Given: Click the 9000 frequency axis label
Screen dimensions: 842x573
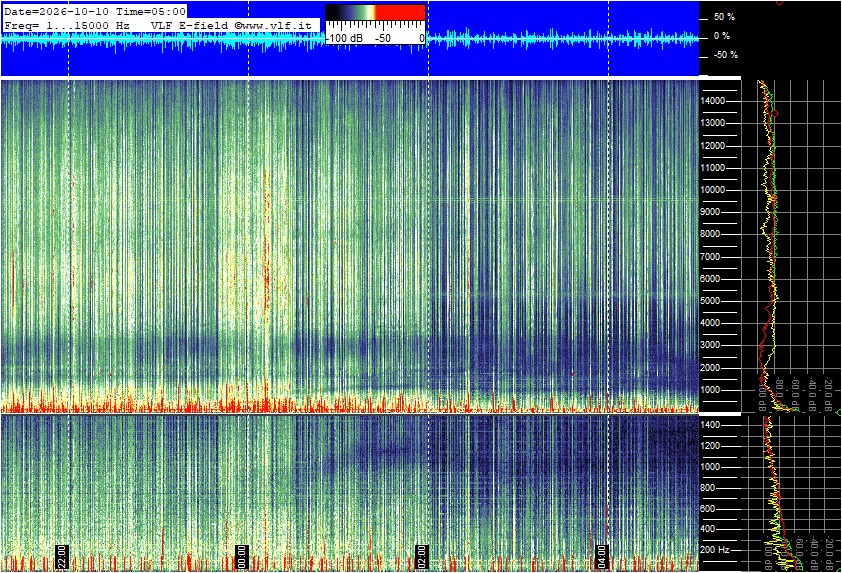Looking at the screenshot, I should (x=710, y=212).
